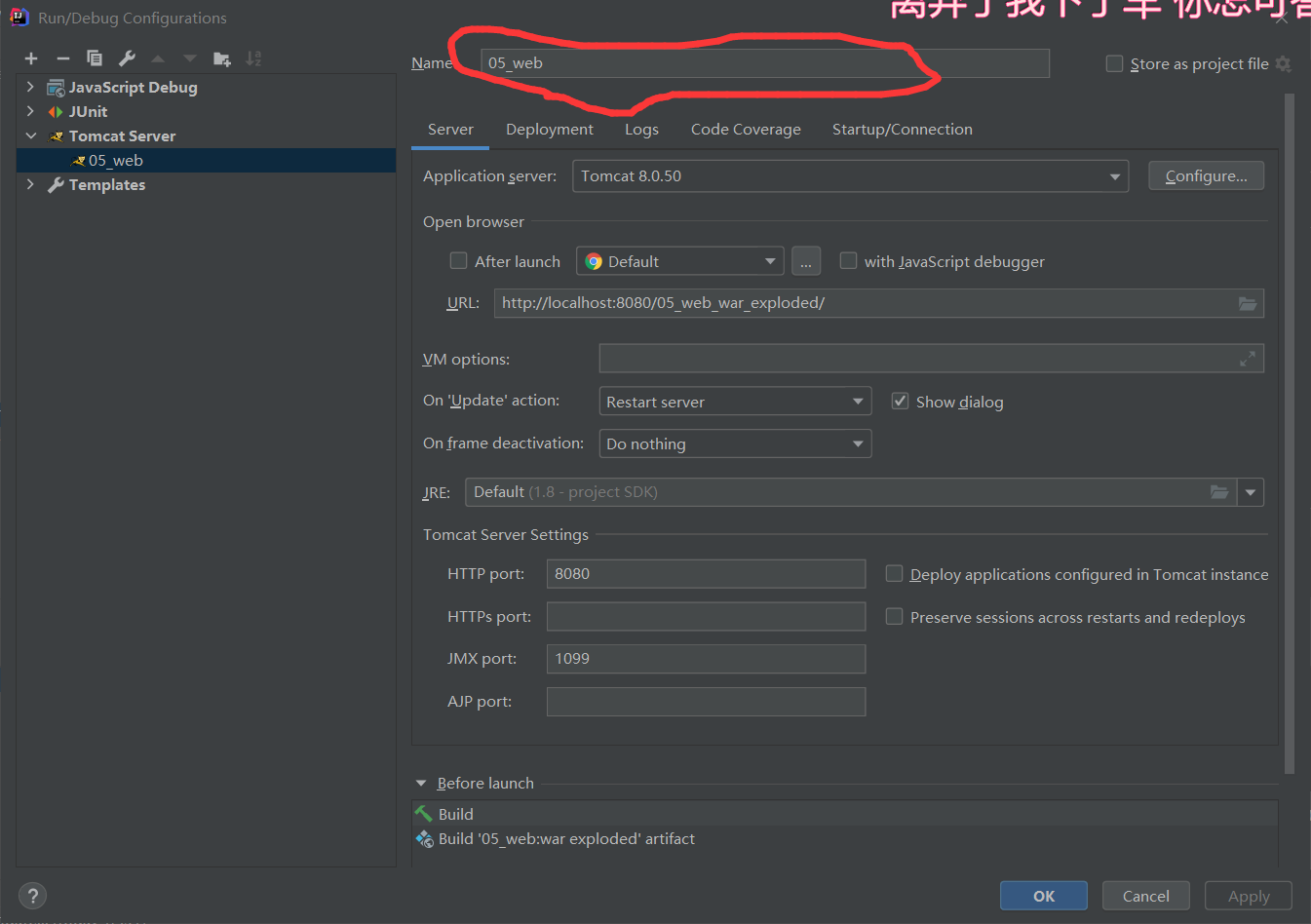Click the vertical scrollbar of the settings panel
The width and height of the screenshot is (1311, 924).
[1290, 434]
